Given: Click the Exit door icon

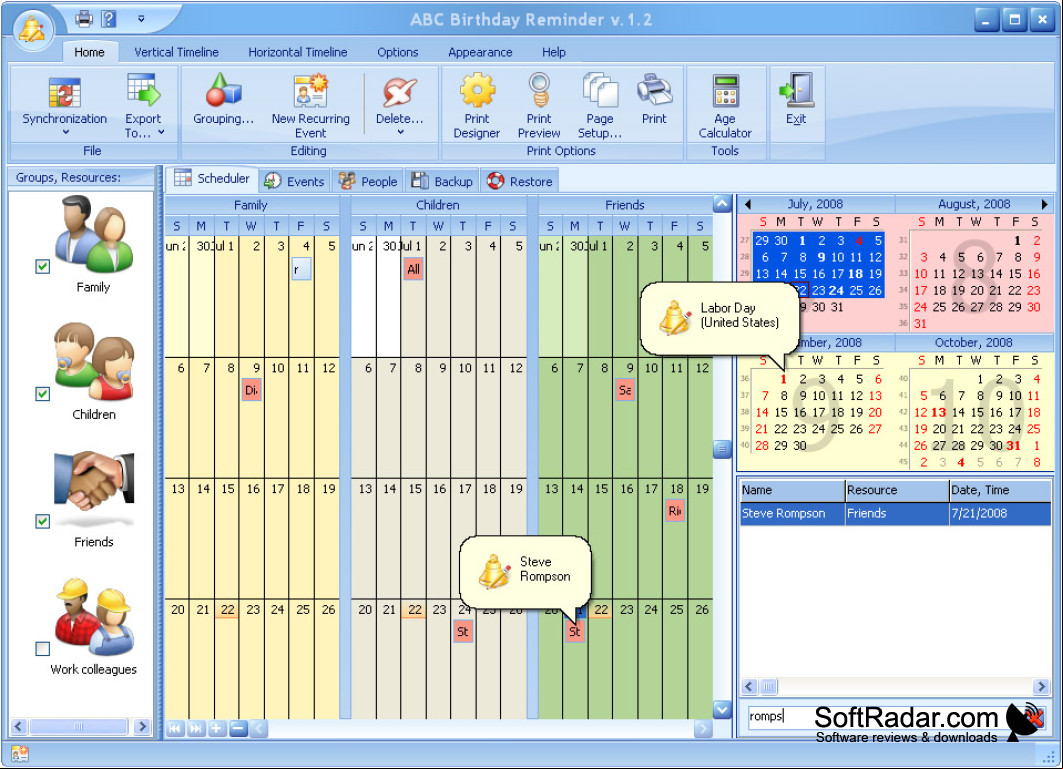Looking at the screenshot, I should pos(796,88).
